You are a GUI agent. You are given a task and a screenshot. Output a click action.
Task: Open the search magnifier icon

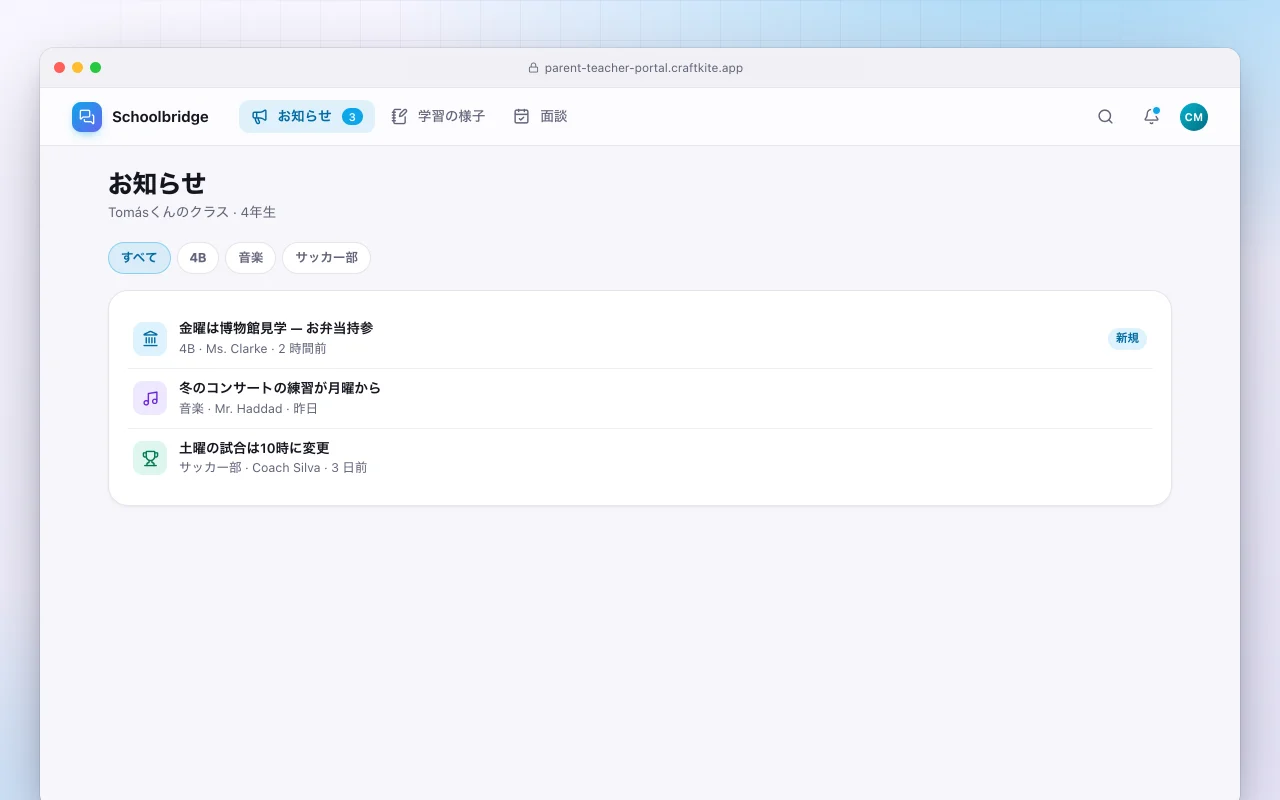coord(1105,117)
